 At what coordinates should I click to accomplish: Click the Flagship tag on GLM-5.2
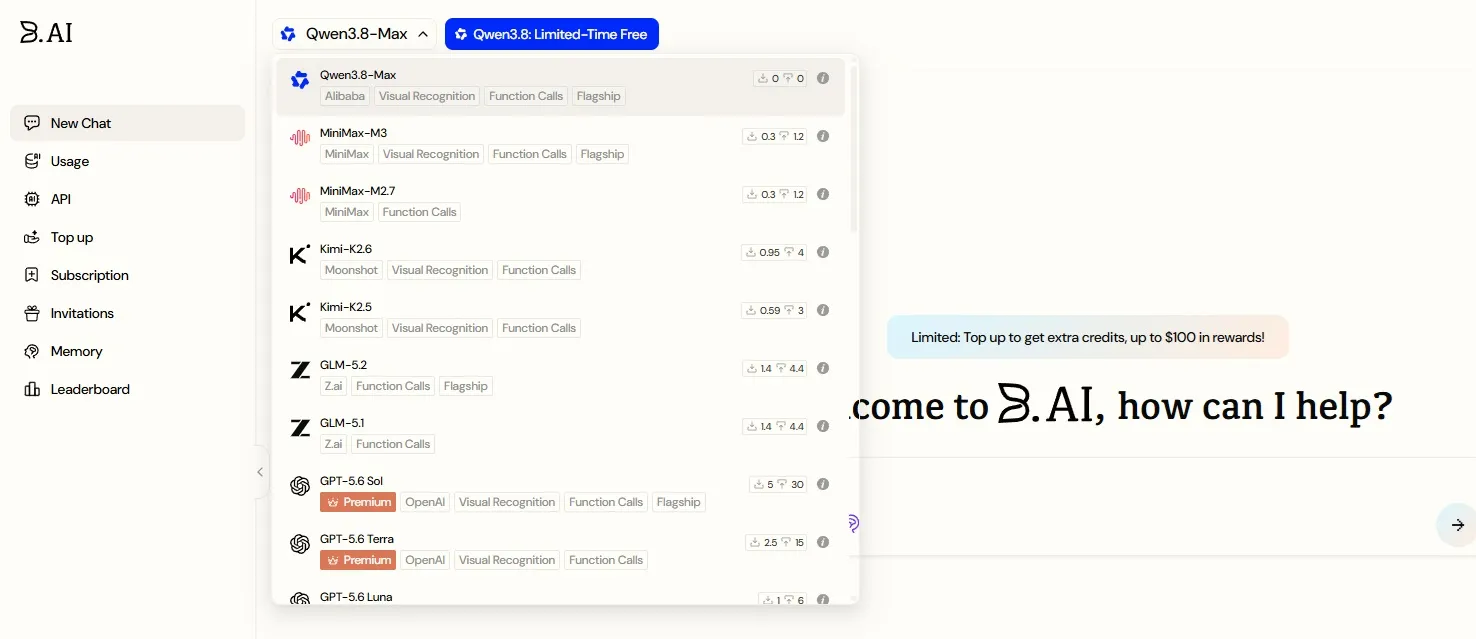(x=466, y=386)
